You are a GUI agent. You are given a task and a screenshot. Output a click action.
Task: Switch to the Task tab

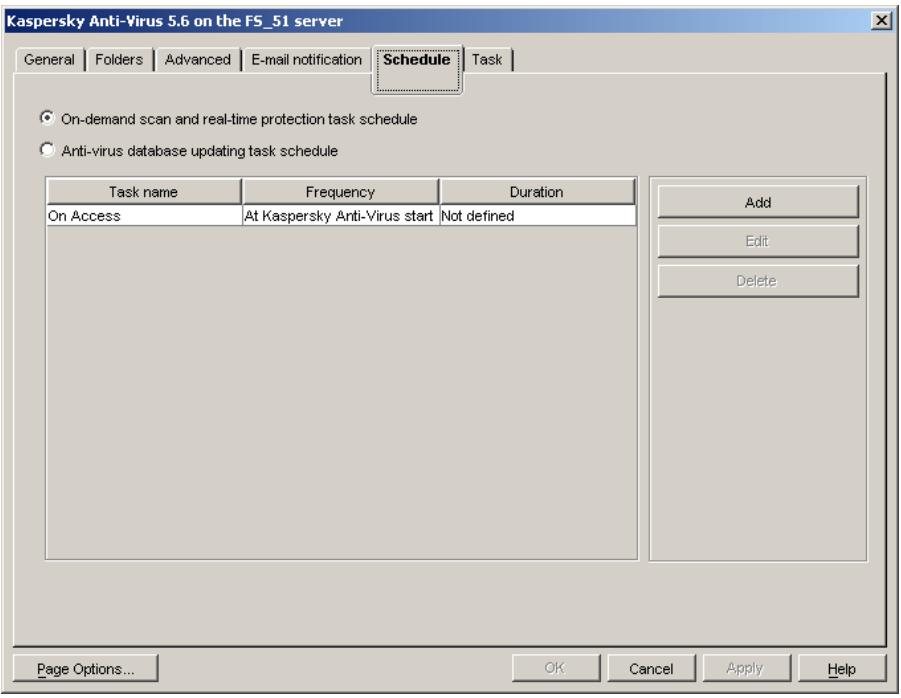pyautogui.click(x=488, y=60)
